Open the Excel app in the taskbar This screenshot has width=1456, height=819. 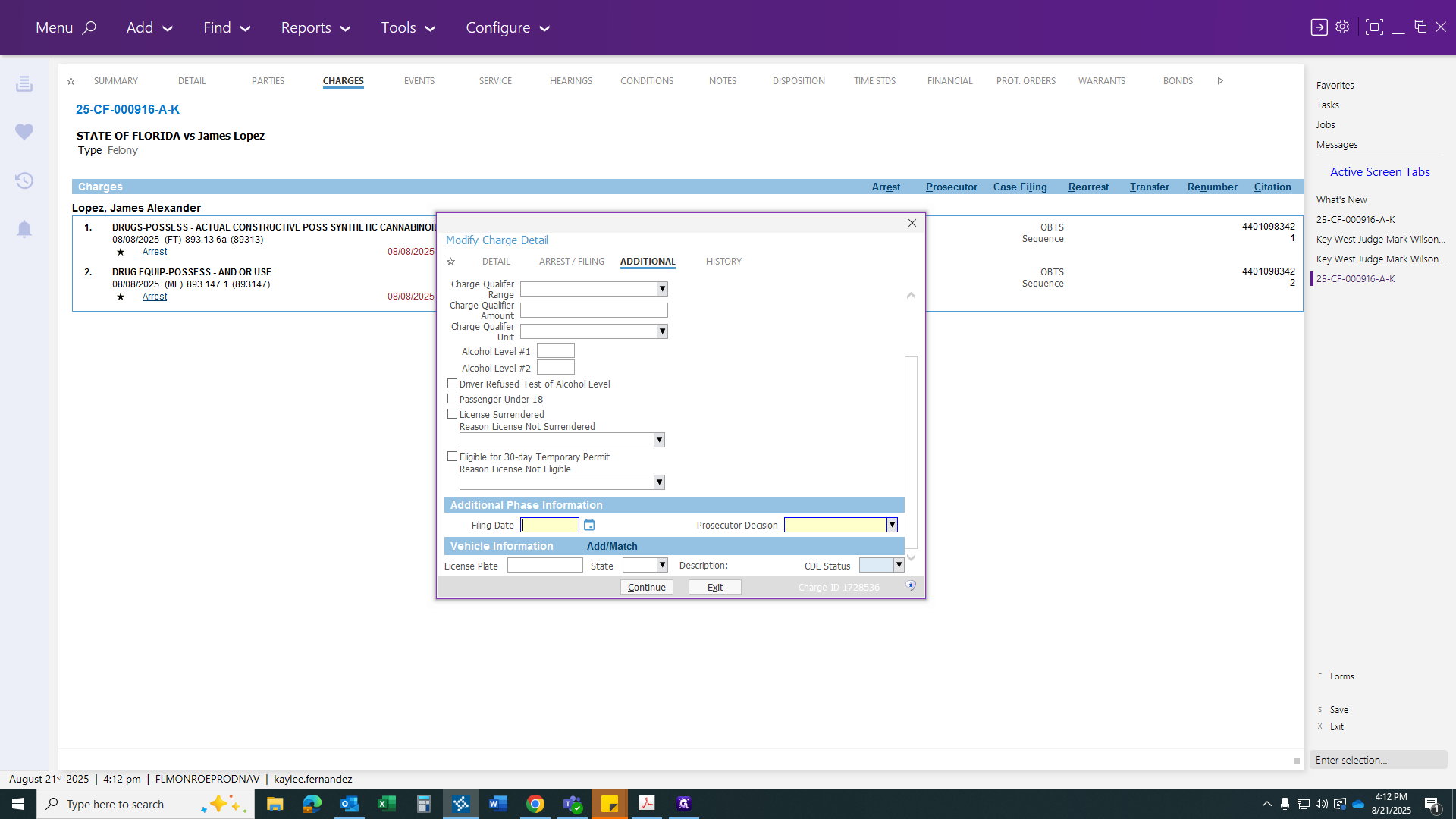[x=386, y=804]
